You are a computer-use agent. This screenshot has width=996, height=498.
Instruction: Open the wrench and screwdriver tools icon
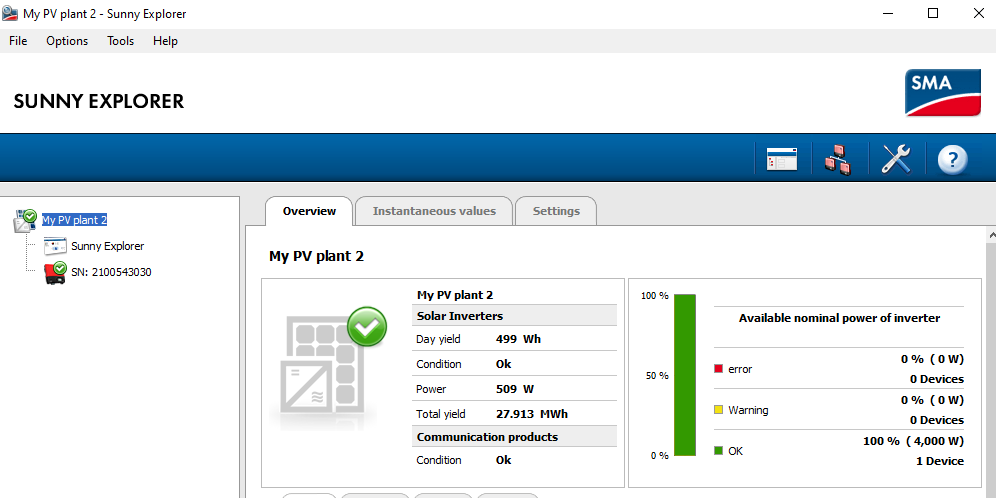point(896,159)
